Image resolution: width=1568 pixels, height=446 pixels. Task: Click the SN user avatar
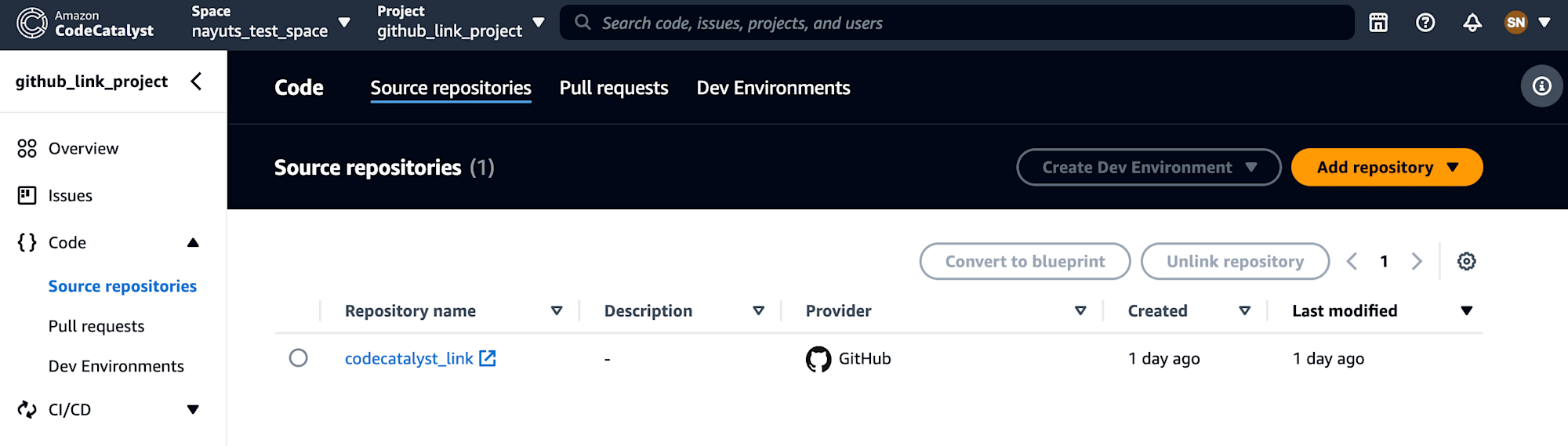pos(1515,23)
